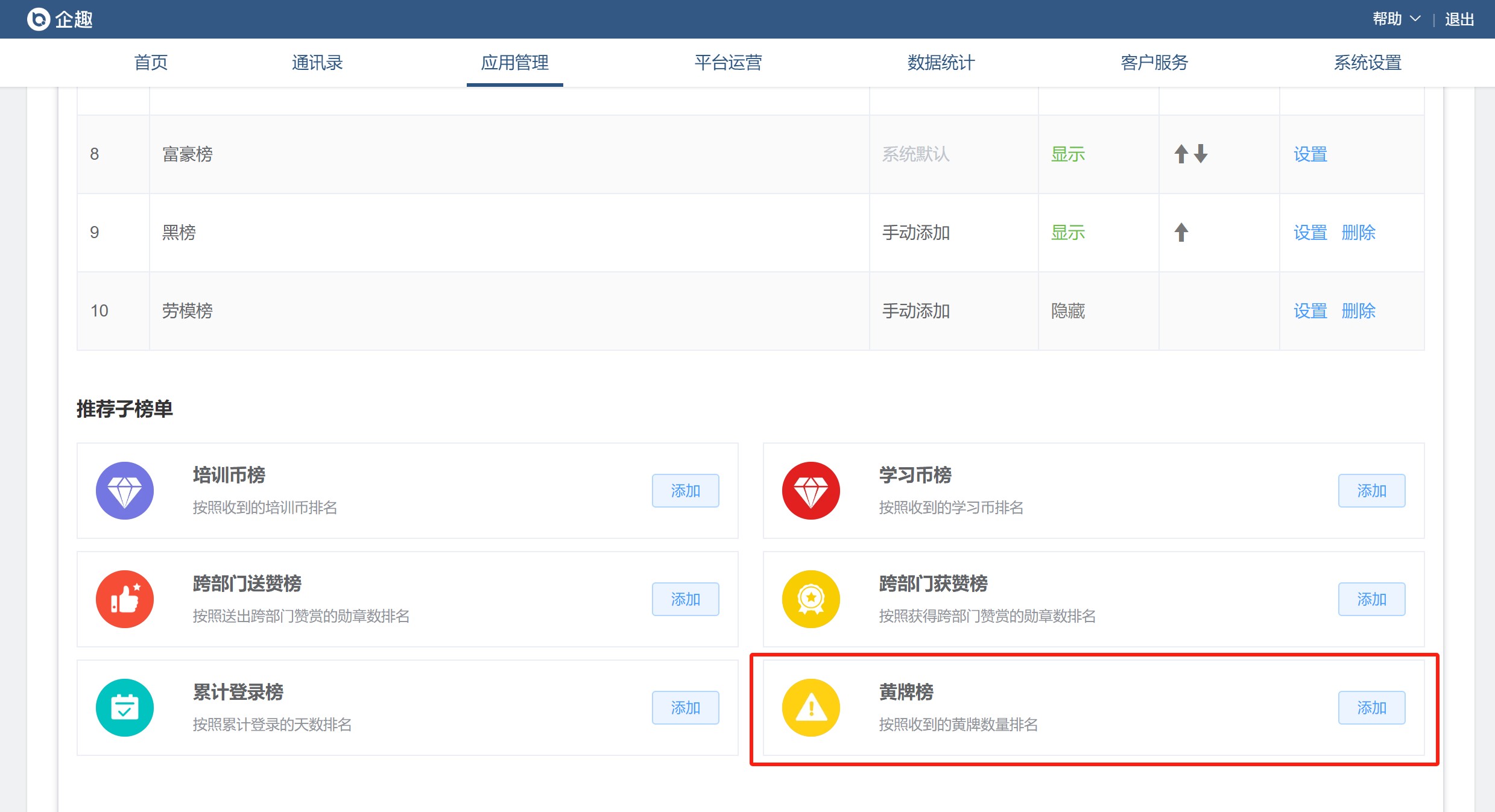Click the thumbs-up 跨部门送赞榜 icon
This screenshot has height=812, width=1495.
click(125, 599)
